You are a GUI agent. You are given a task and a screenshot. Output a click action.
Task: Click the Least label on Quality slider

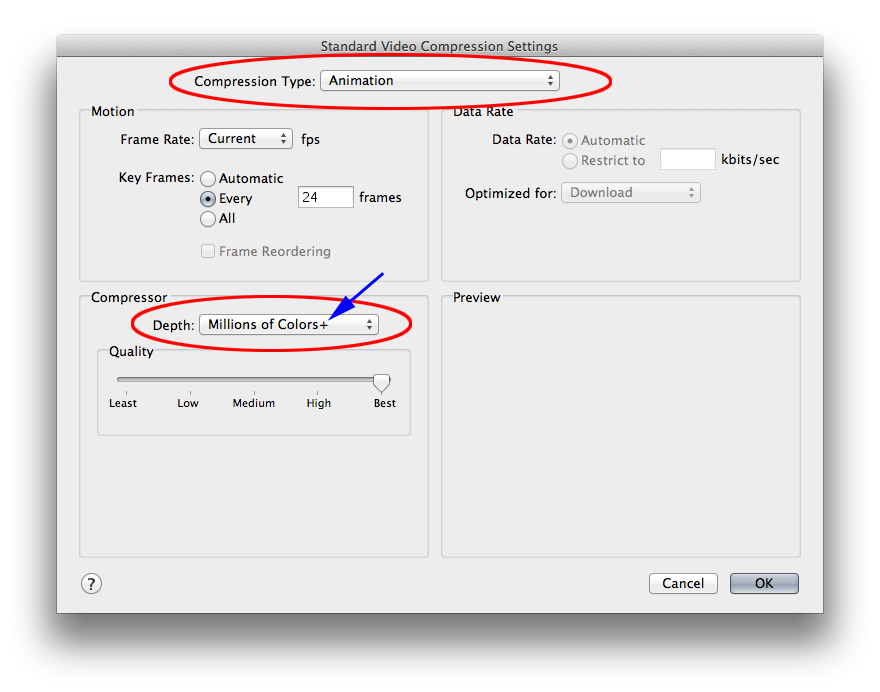coord(123,403)
